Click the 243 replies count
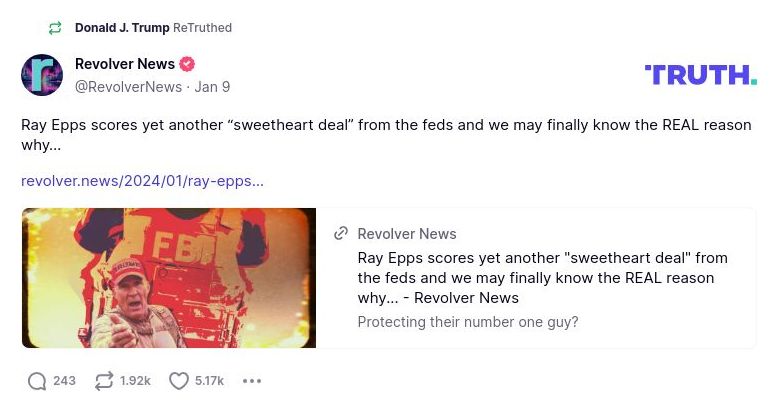Image resolution: width=778 pixels, height=411 pixels. tap(65, 381)
